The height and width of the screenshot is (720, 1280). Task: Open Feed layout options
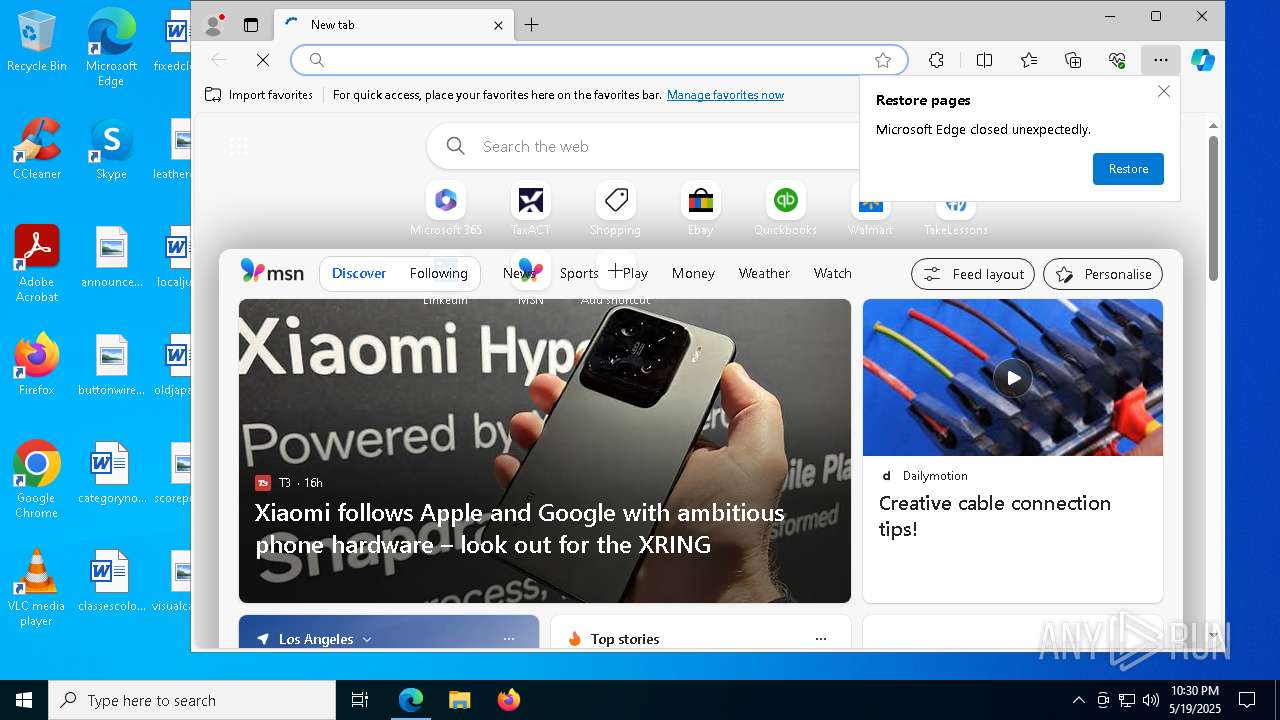pyautogui.click(x=973, y=274)
